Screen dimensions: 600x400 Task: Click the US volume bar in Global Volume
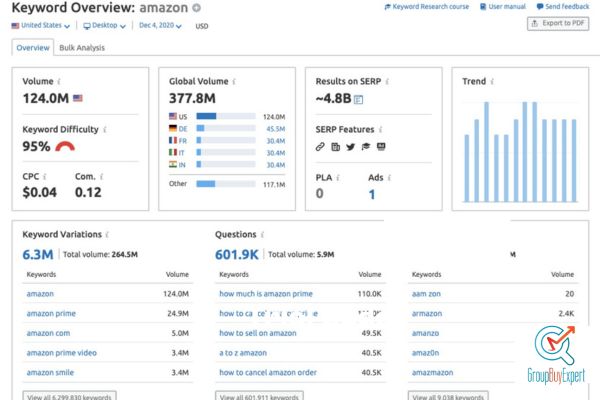(226, 116)
